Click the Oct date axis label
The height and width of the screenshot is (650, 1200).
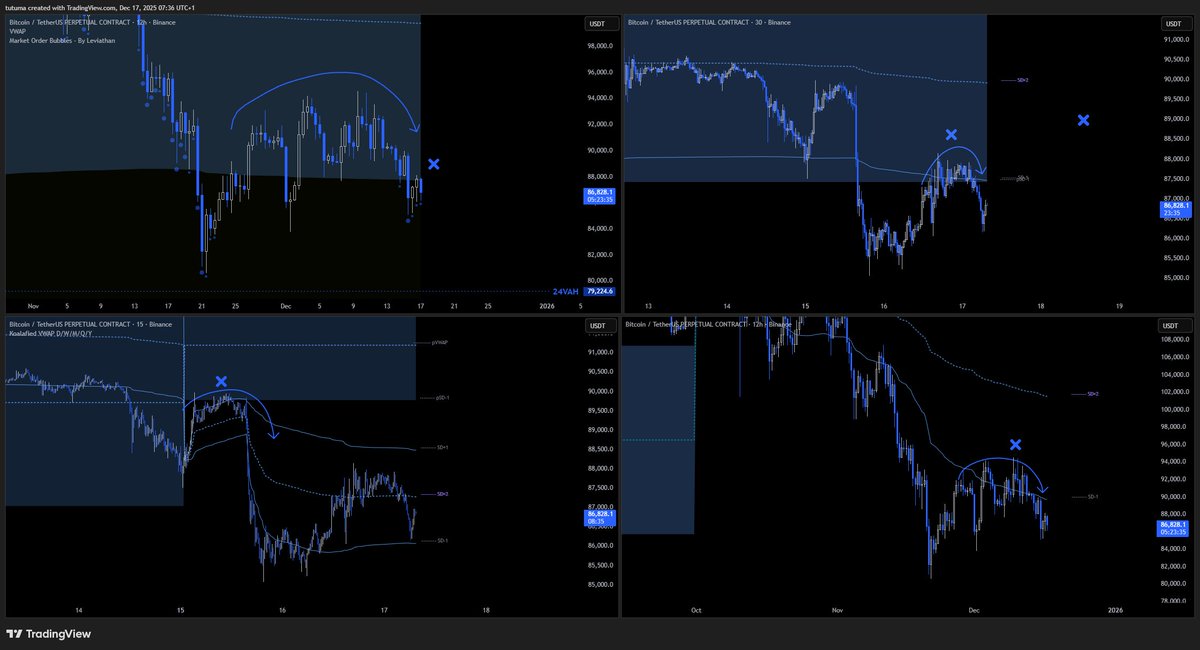tap(696, 609)
